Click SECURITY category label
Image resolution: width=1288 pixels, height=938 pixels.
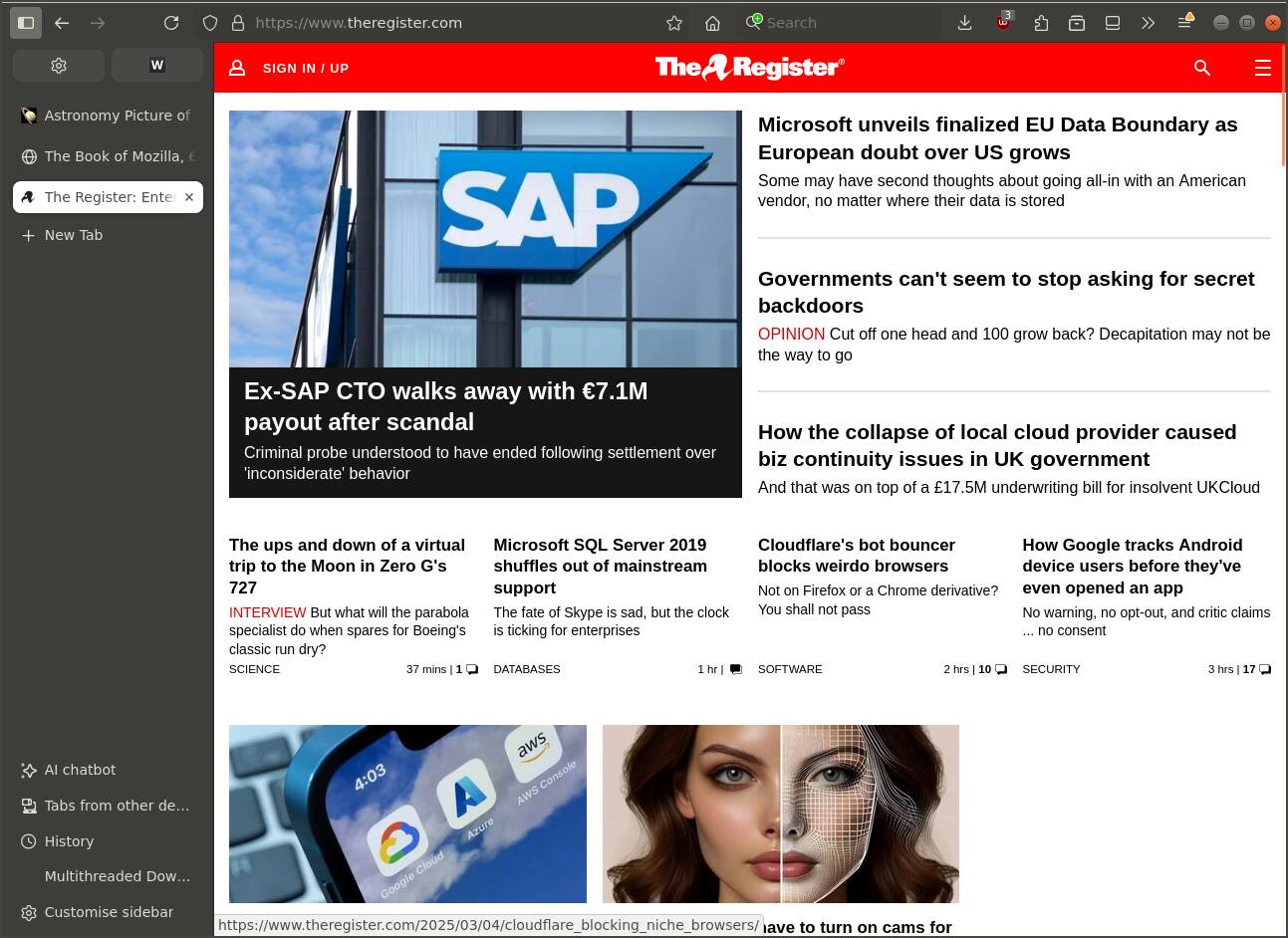click(x=1051, y=669)
